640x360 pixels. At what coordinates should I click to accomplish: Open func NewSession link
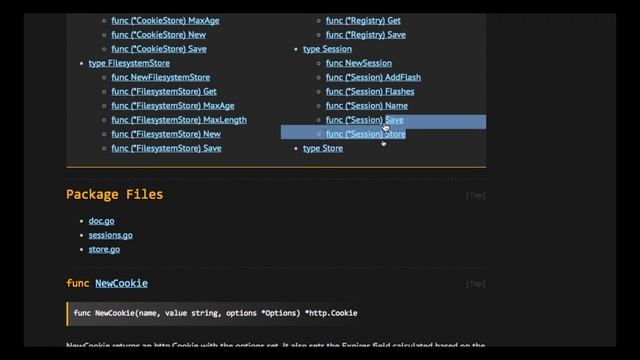click(x=358, y=63)
